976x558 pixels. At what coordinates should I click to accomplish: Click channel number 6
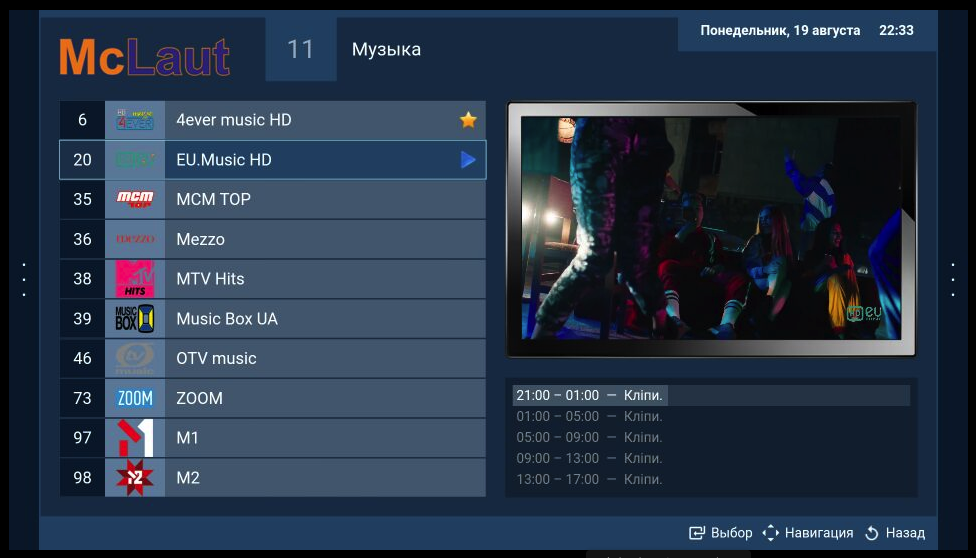click(82, 120)
